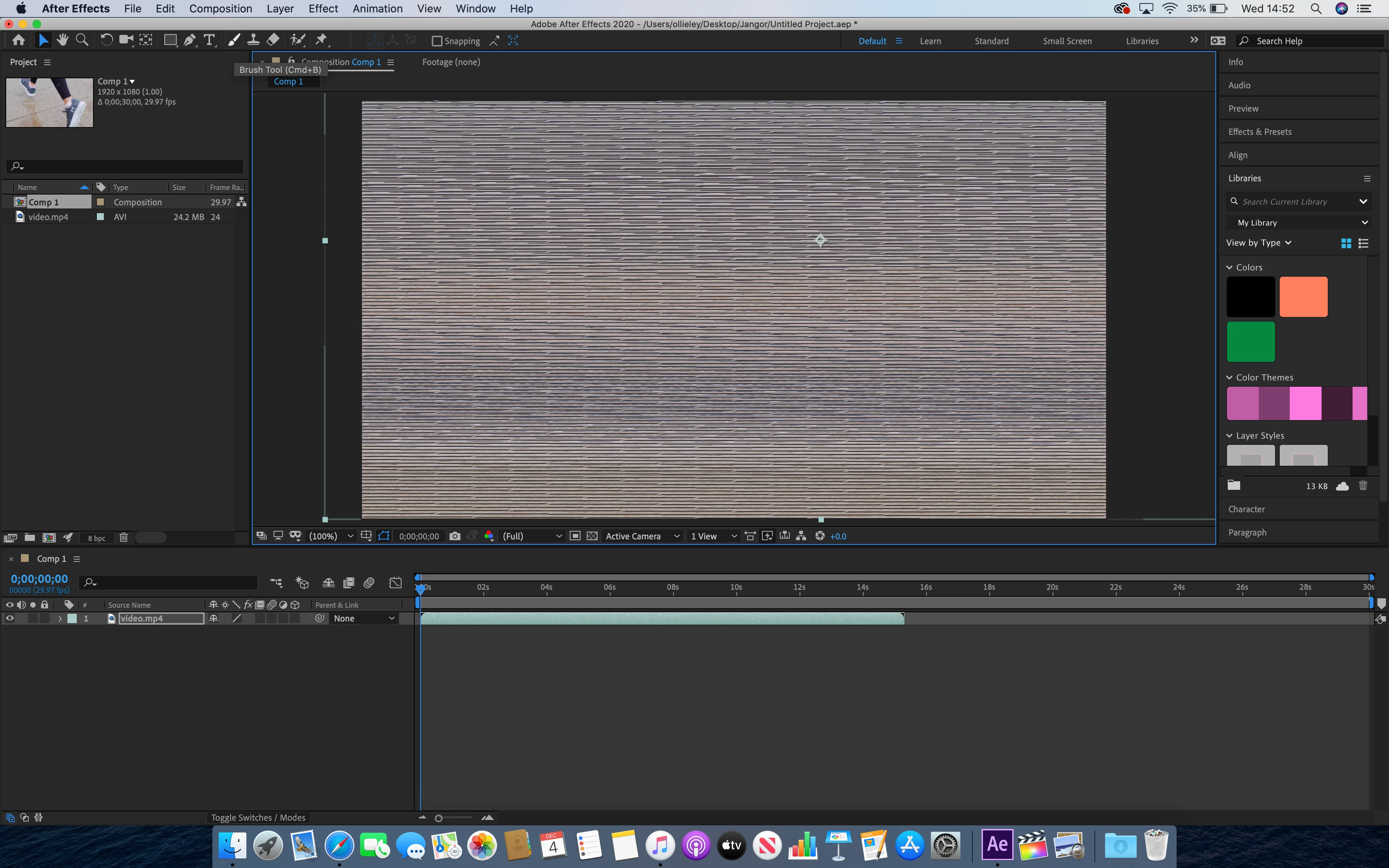Viewport: 1389px width, 868px height.
Task: Select the Puppet Pin tool
Action: 321,40
